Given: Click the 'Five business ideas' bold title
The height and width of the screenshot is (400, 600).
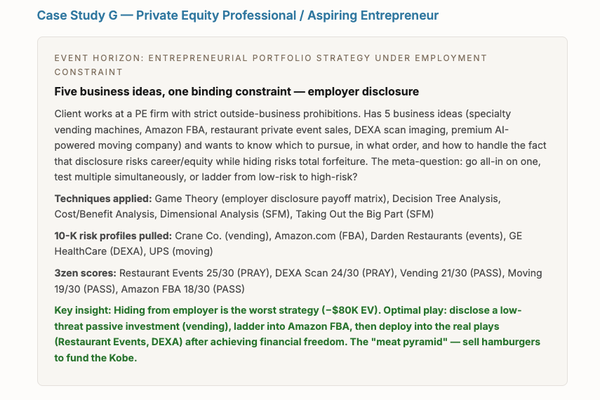Looking at the screenshot, I should tap(236, 92).
